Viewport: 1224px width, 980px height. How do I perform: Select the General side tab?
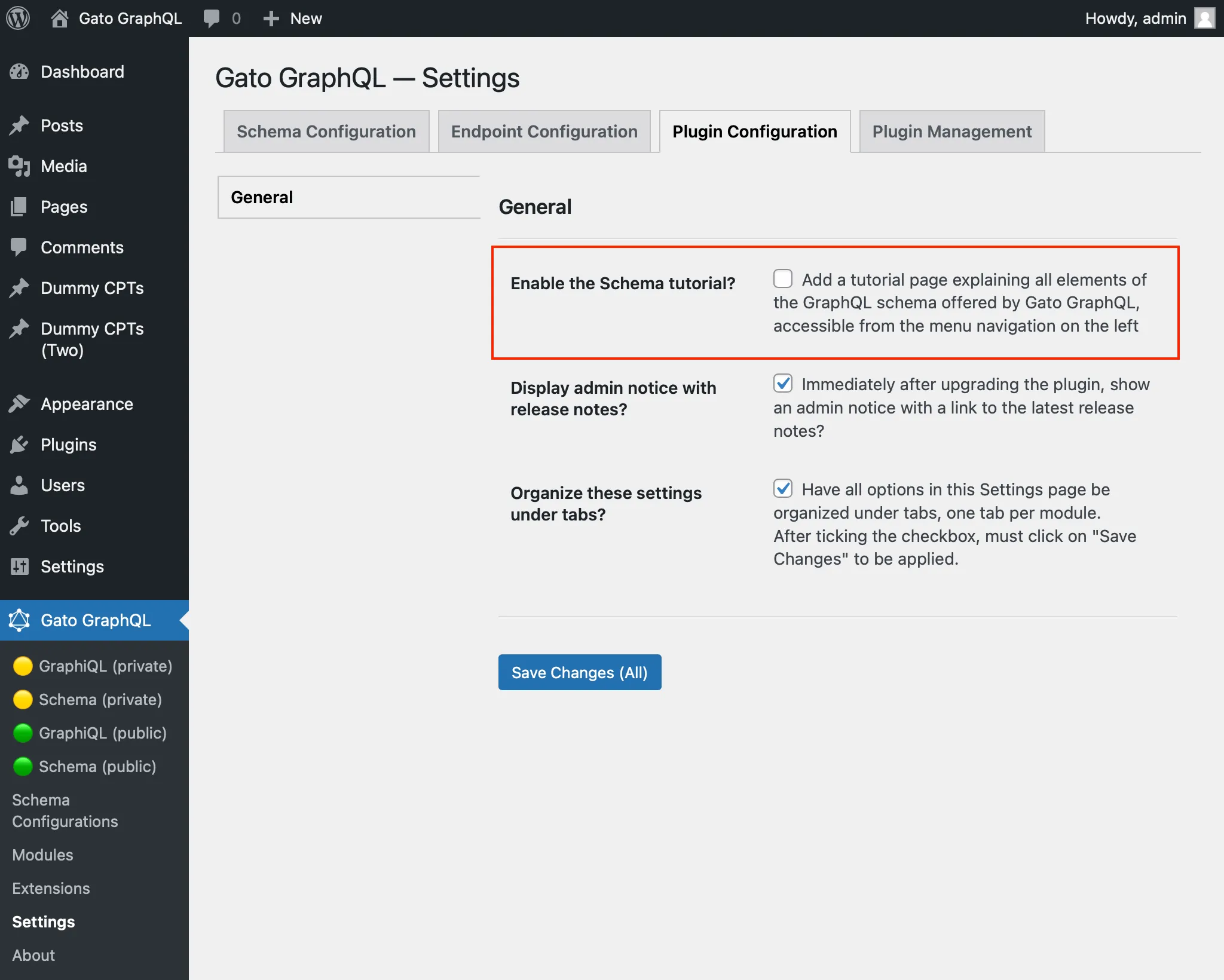click(349, 197)
